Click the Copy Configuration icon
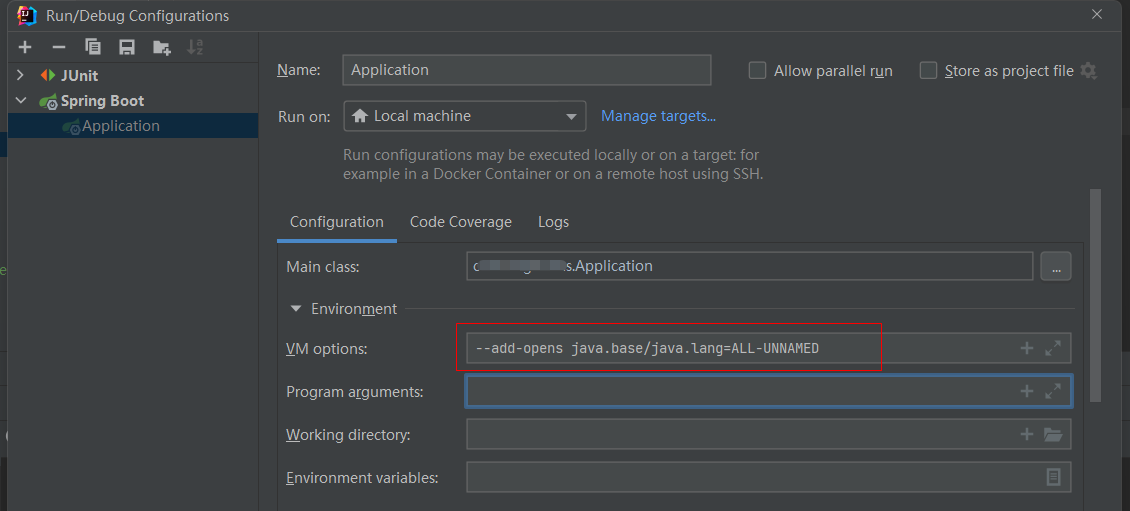 click(93, 47)
